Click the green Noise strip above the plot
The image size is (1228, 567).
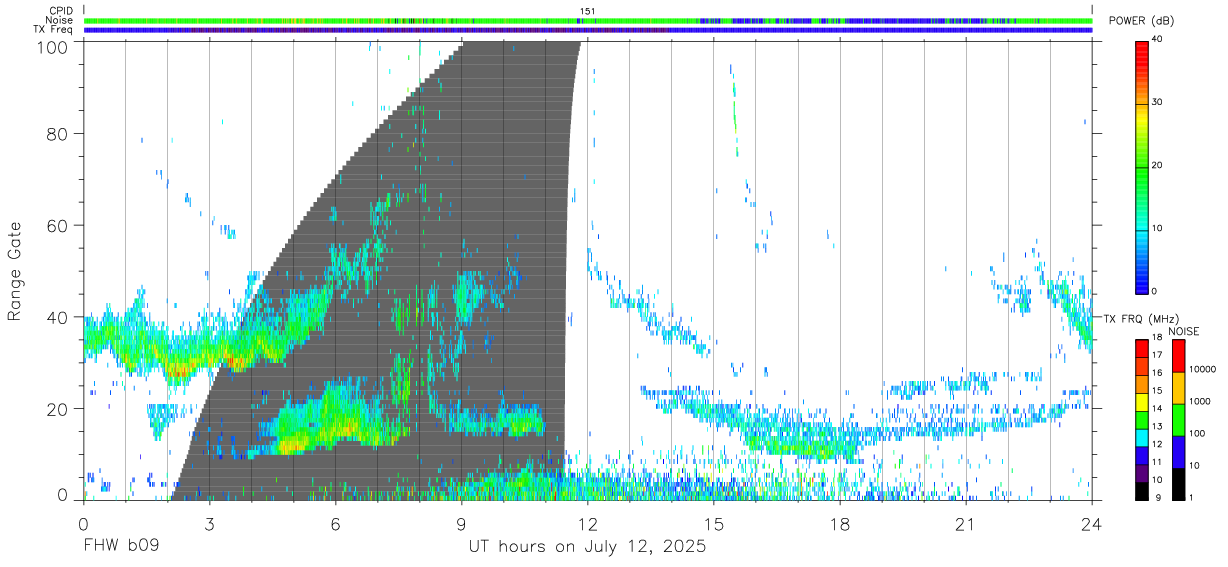point(588,20)
